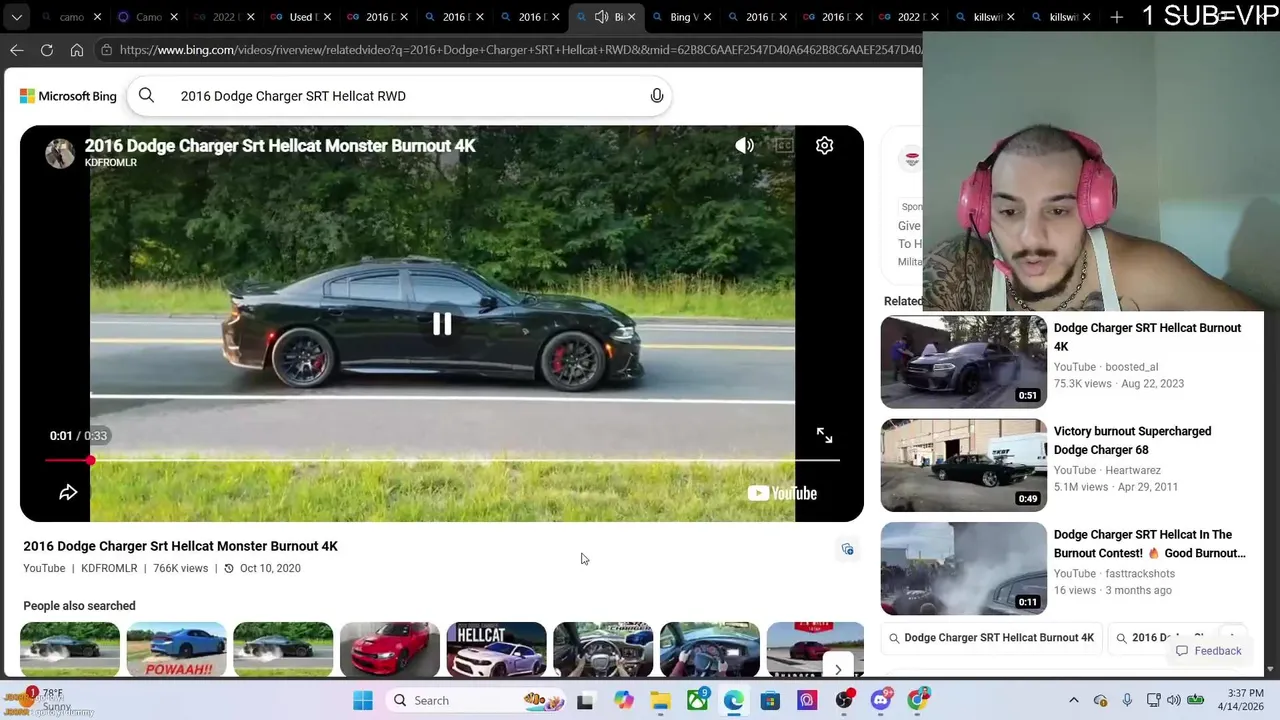This screenshot has height=720, width=1280.
Task: Open KDFROMLR channel avatar in player
Action: (60, 153)
